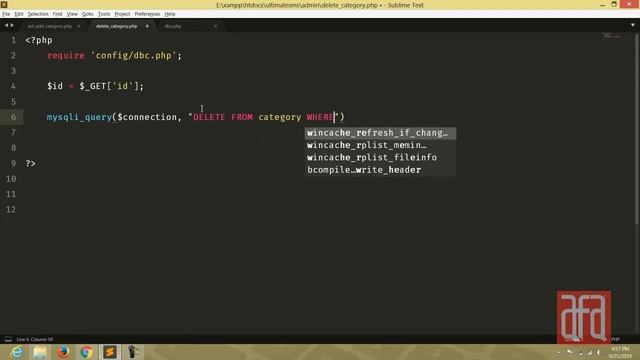Go to next tab with right arrow
This screenshot has width=640, height=360.
pyautogui.click(x=12, y=25)
